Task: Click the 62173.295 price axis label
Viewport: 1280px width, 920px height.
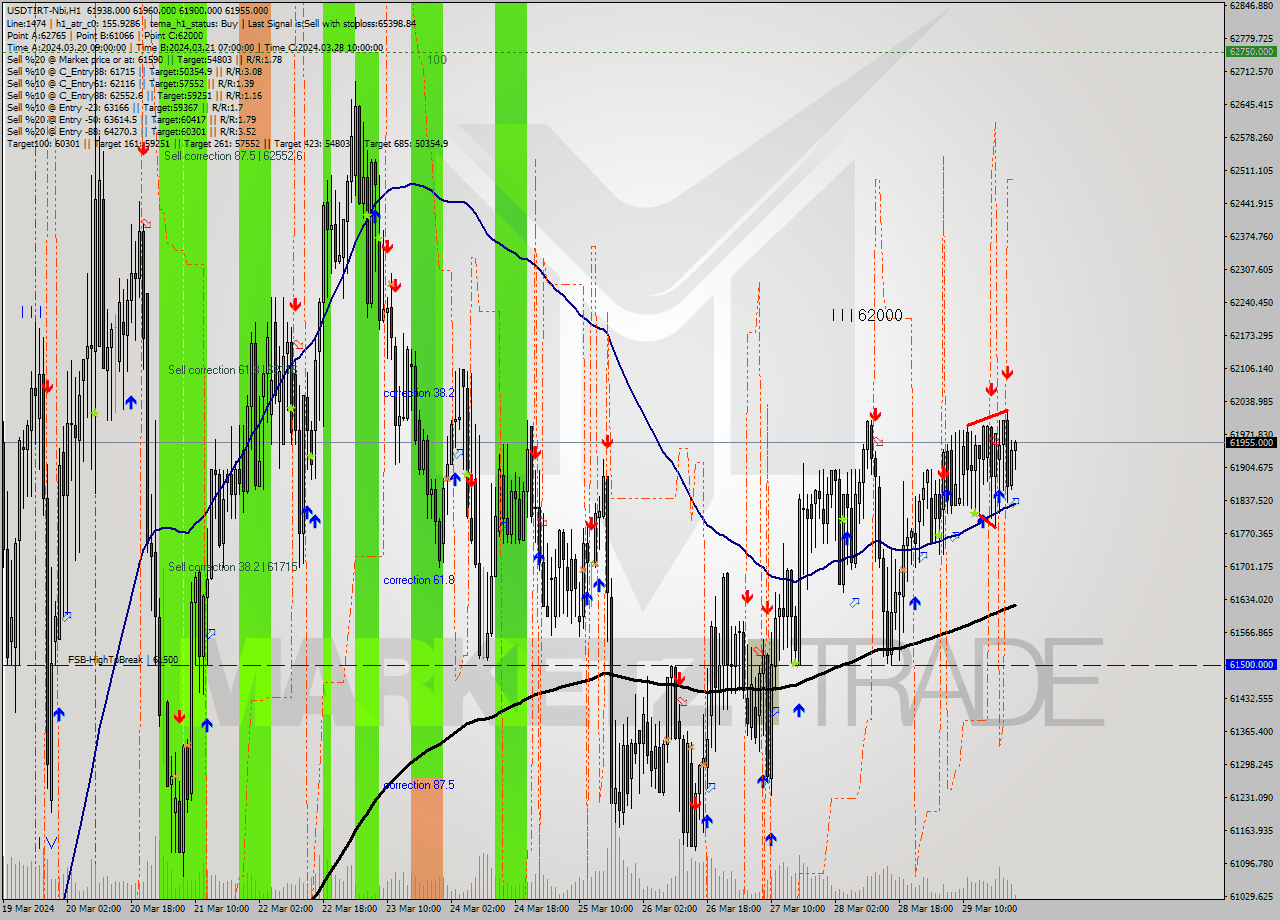Action: [1251, 335]
